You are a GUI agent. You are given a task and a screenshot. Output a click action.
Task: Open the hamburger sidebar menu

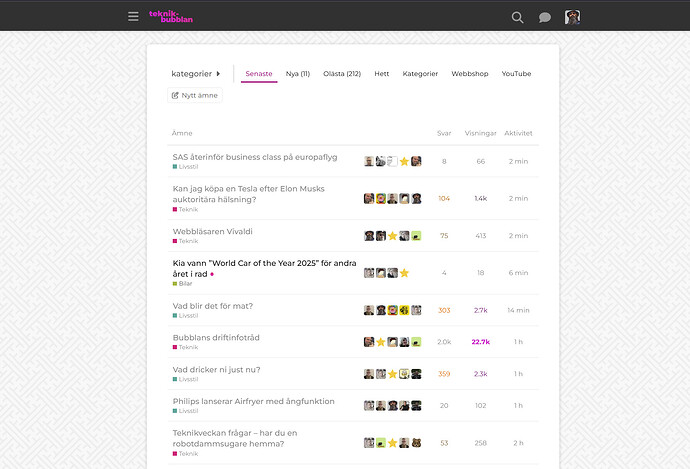tap(133, 17)
